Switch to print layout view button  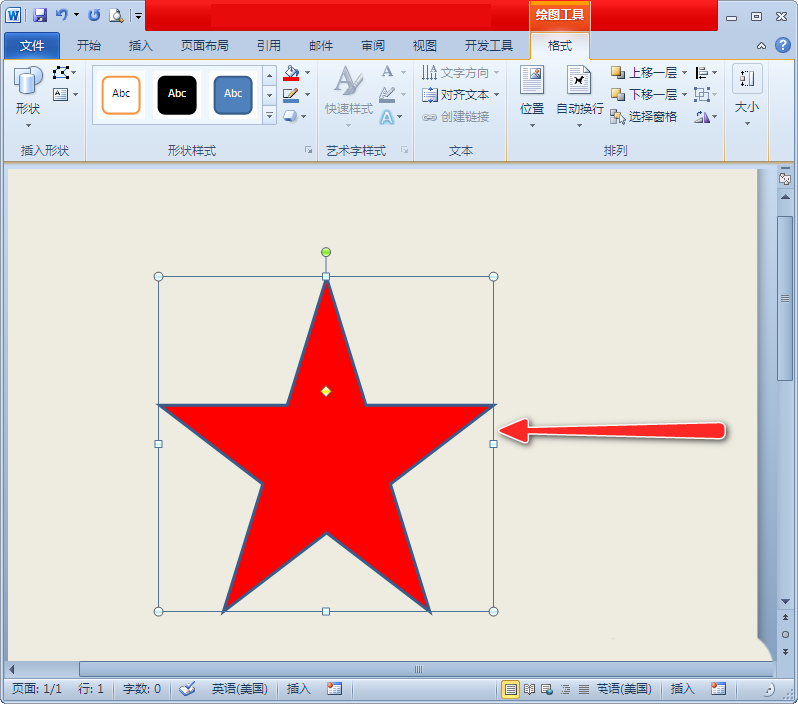510,689
